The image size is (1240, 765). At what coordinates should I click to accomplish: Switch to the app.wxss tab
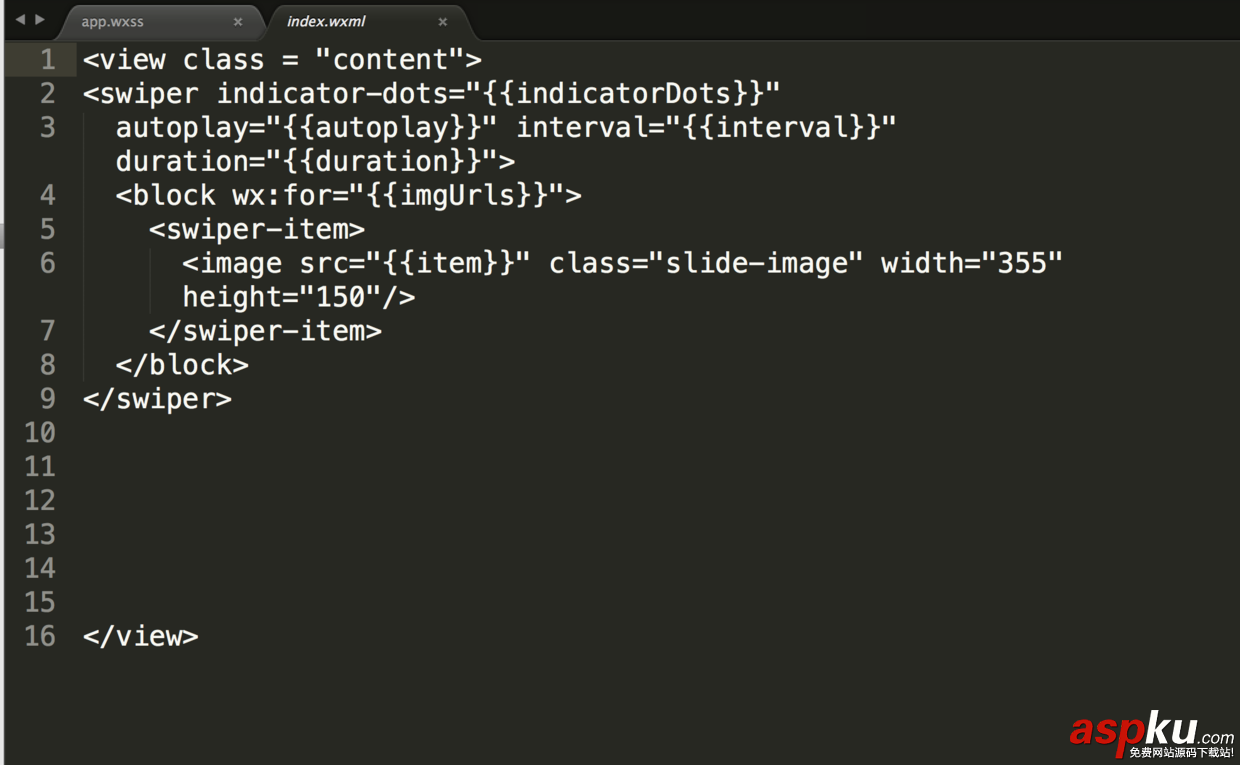(x=113, y=22)
